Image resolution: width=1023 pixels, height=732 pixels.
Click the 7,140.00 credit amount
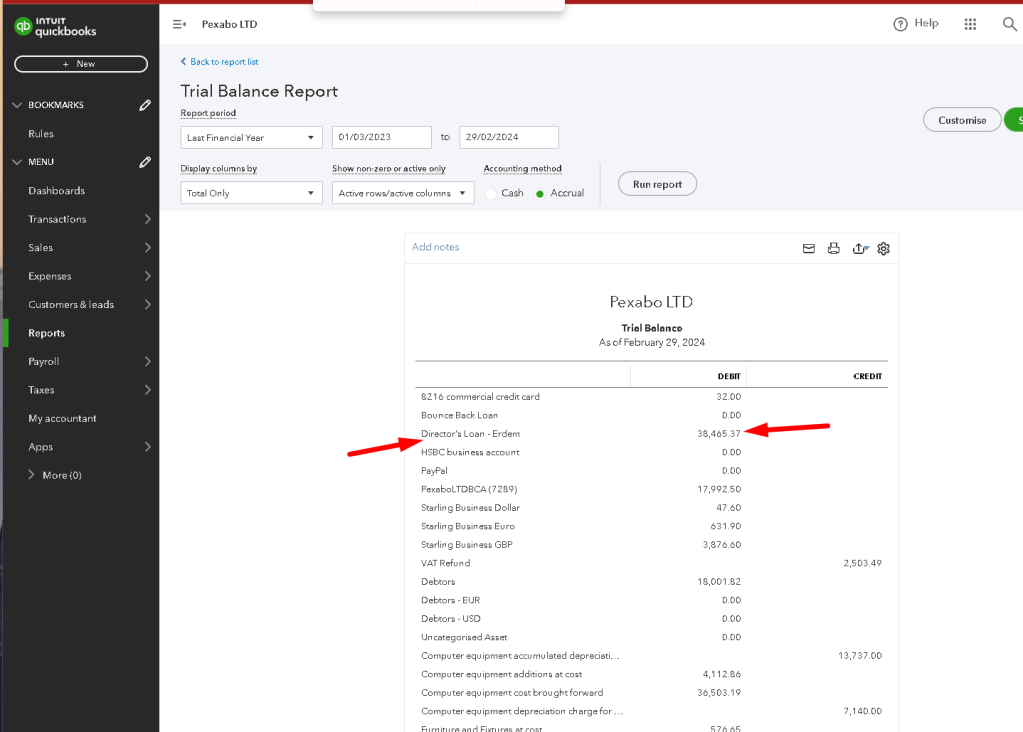click(863, 711)
